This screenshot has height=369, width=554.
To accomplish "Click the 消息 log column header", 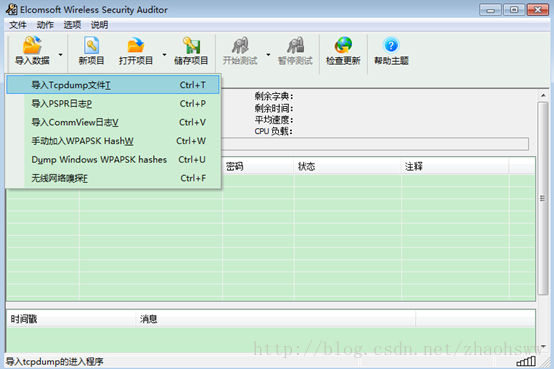I will click(275, 319).
